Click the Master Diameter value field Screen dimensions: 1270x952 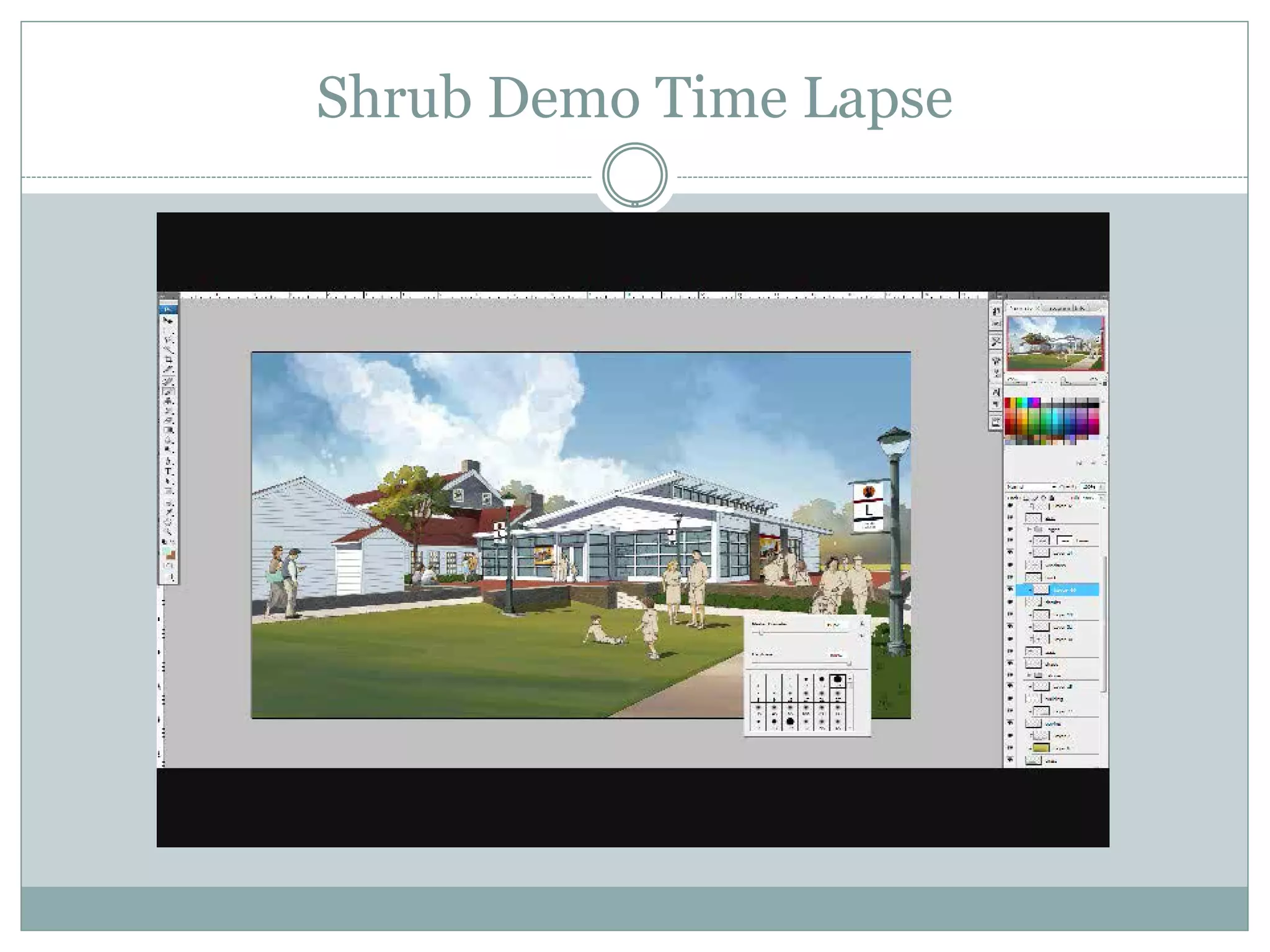coord(837,625)
